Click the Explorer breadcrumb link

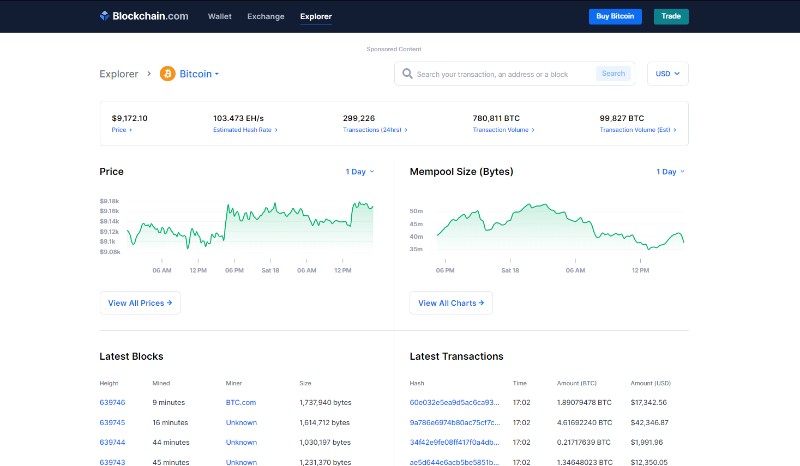point(119,73)
